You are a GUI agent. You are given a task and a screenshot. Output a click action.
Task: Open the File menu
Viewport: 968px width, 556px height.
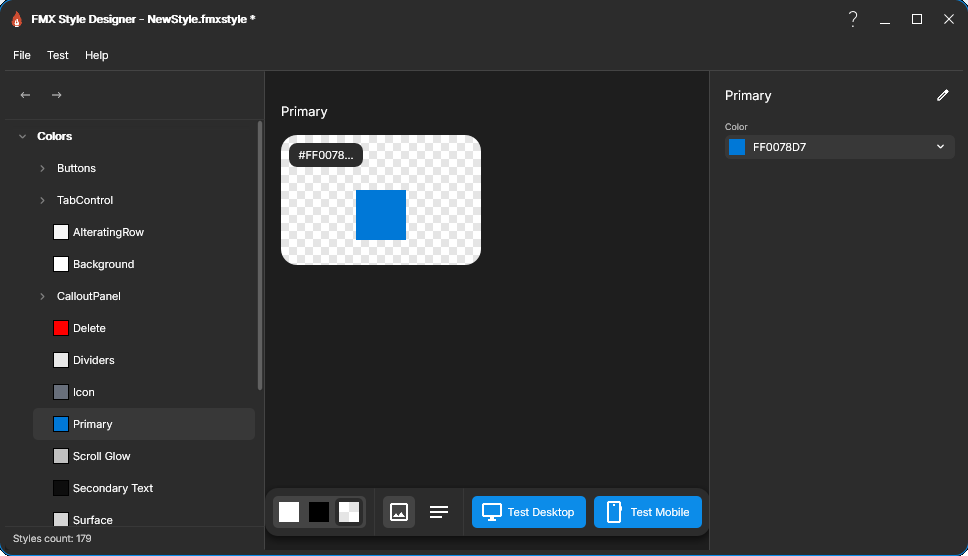point(22,56)
